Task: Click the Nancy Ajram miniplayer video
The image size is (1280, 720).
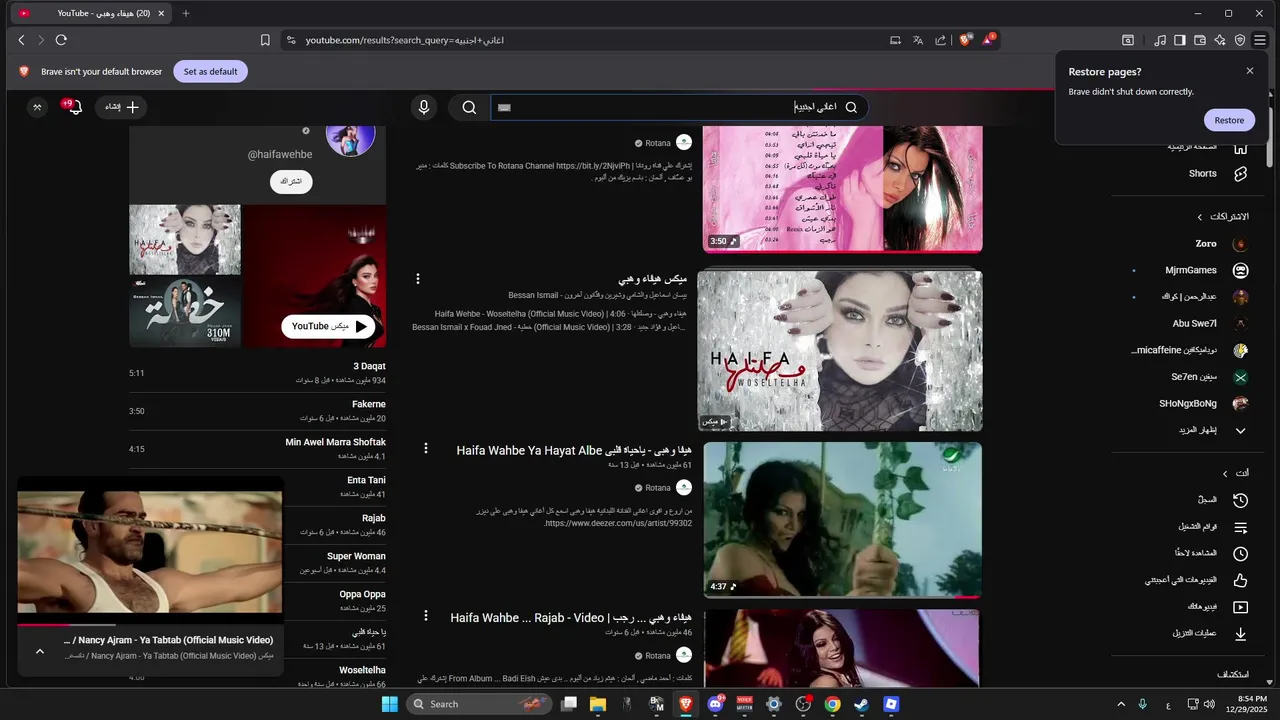Action: (x=150, y=551)
